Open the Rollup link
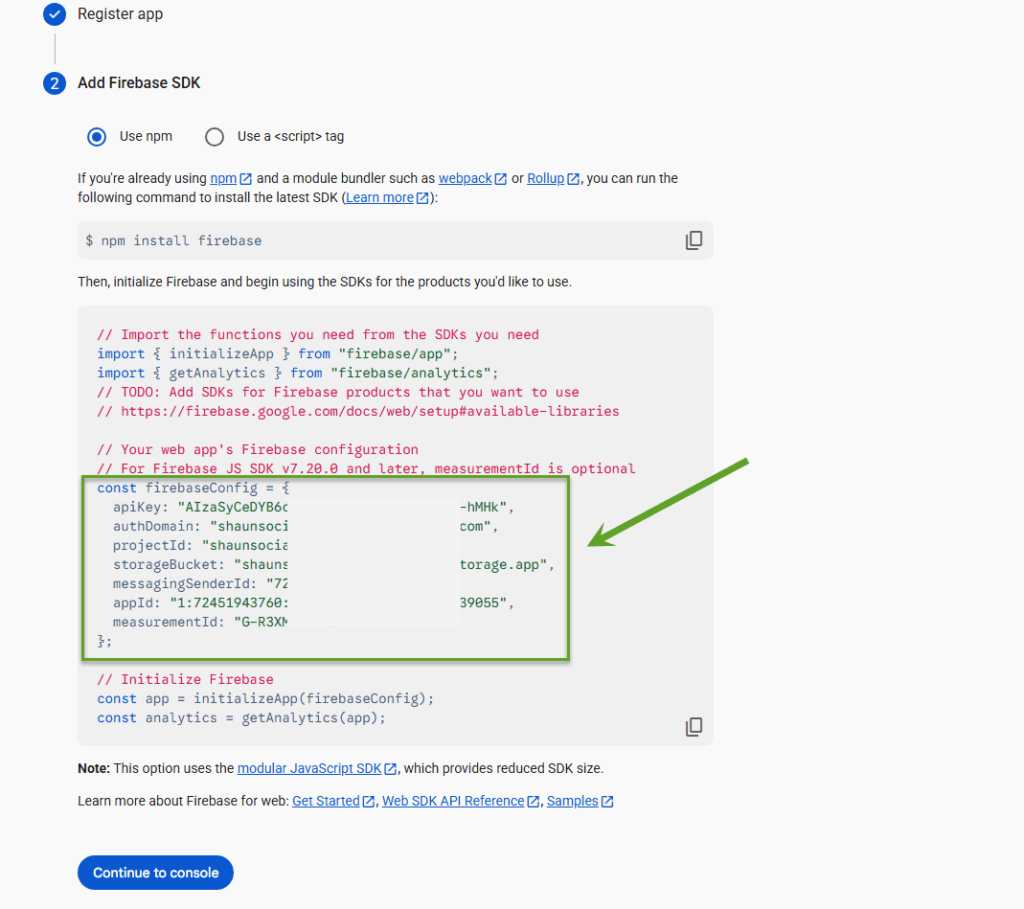Screen dimensions: 1024x909 [545, 179]
